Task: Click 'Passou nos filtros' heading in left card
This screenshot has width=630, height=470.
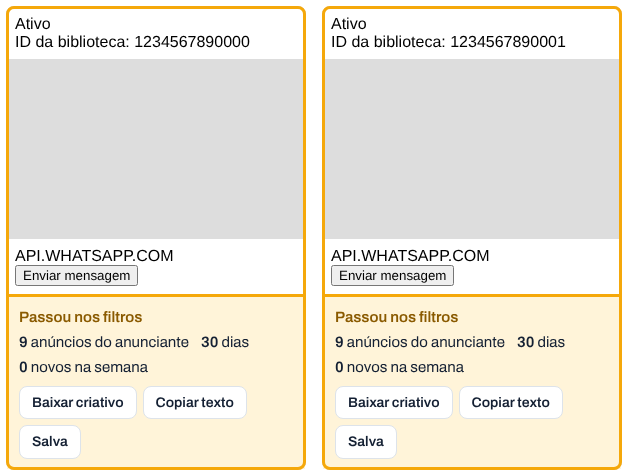Action: tap(81, 317)
